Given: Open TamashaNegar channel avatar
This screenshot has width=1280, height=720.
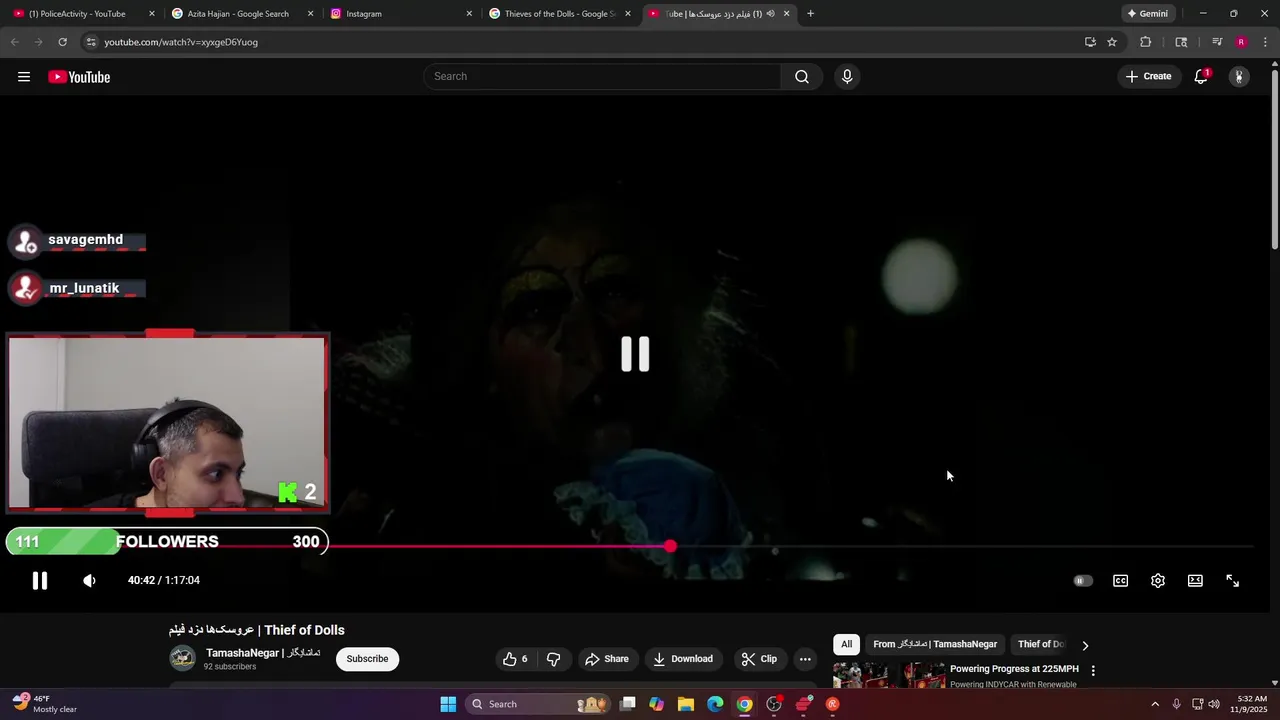Looking at the screenshot, I should (x=182, y=658).
